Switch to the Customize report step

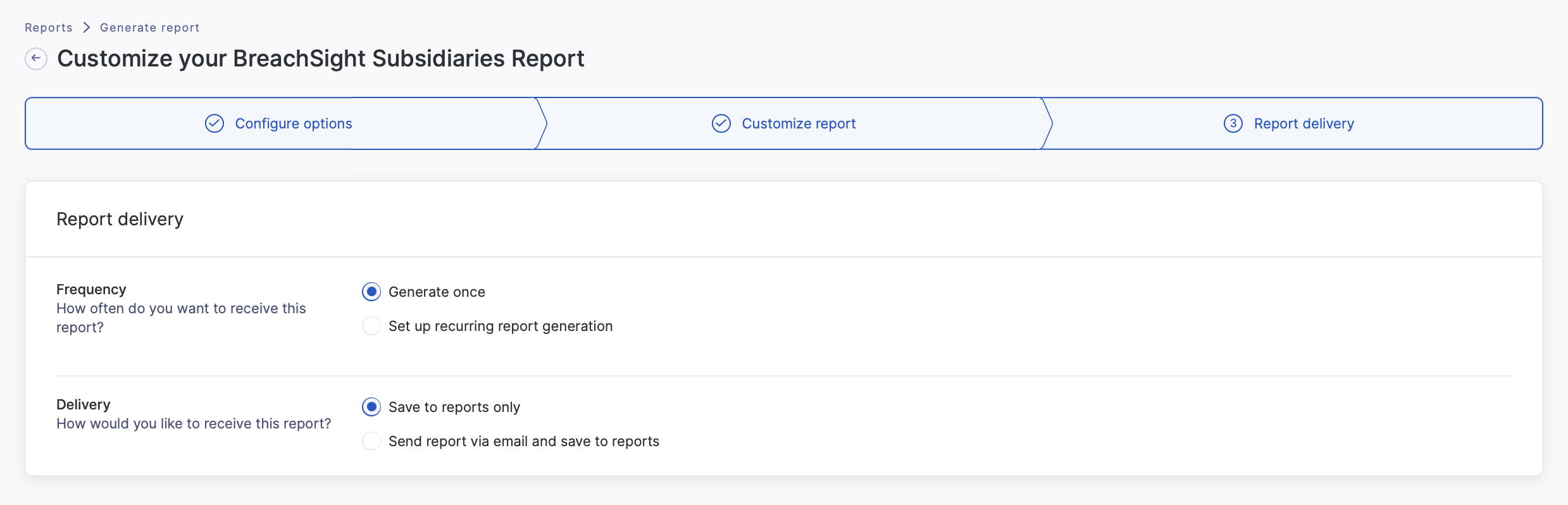pos(799,123)
